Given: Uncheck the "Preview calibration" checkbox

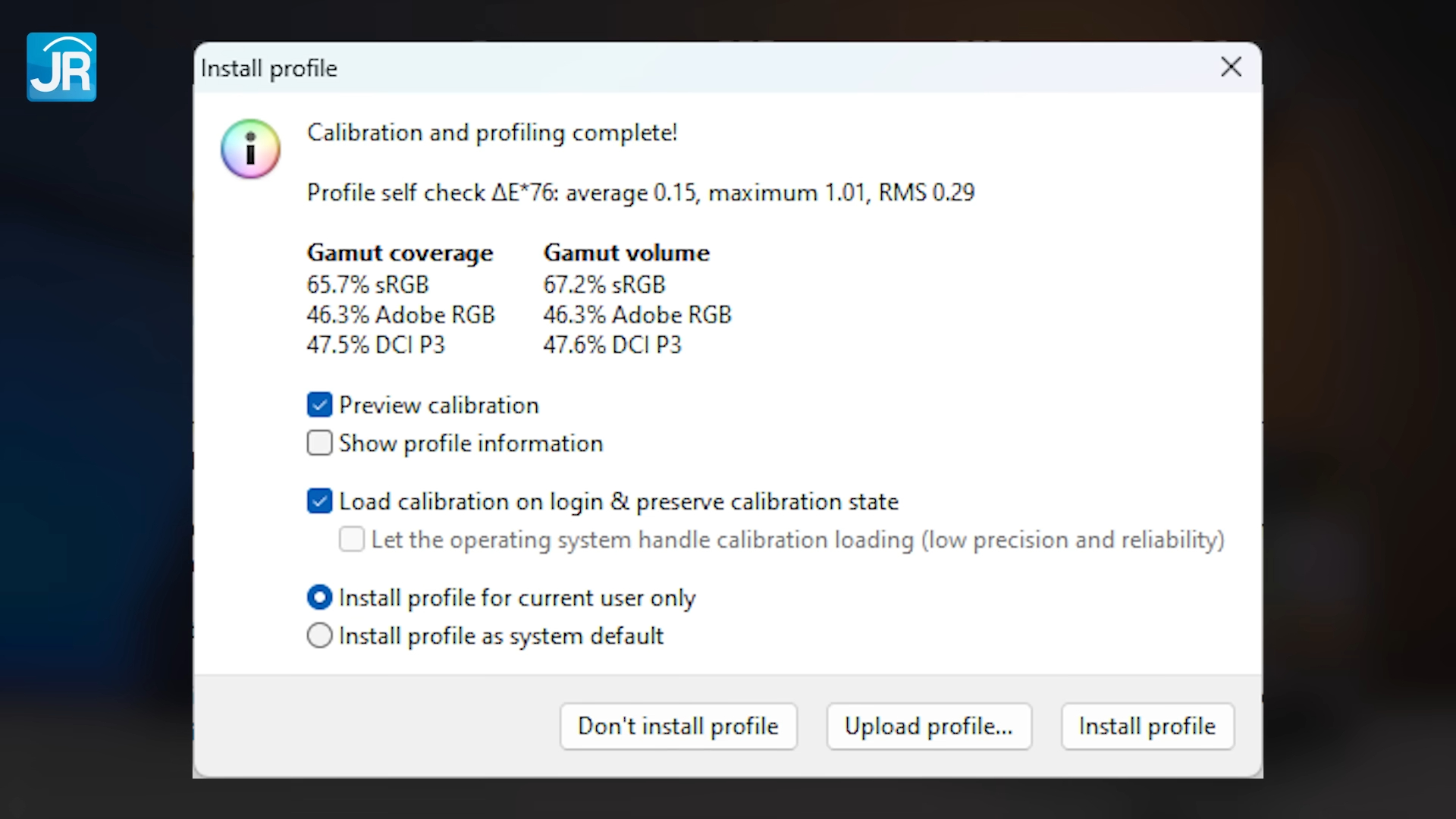Looking at the screenshot, I should click(x=319, y=405).
